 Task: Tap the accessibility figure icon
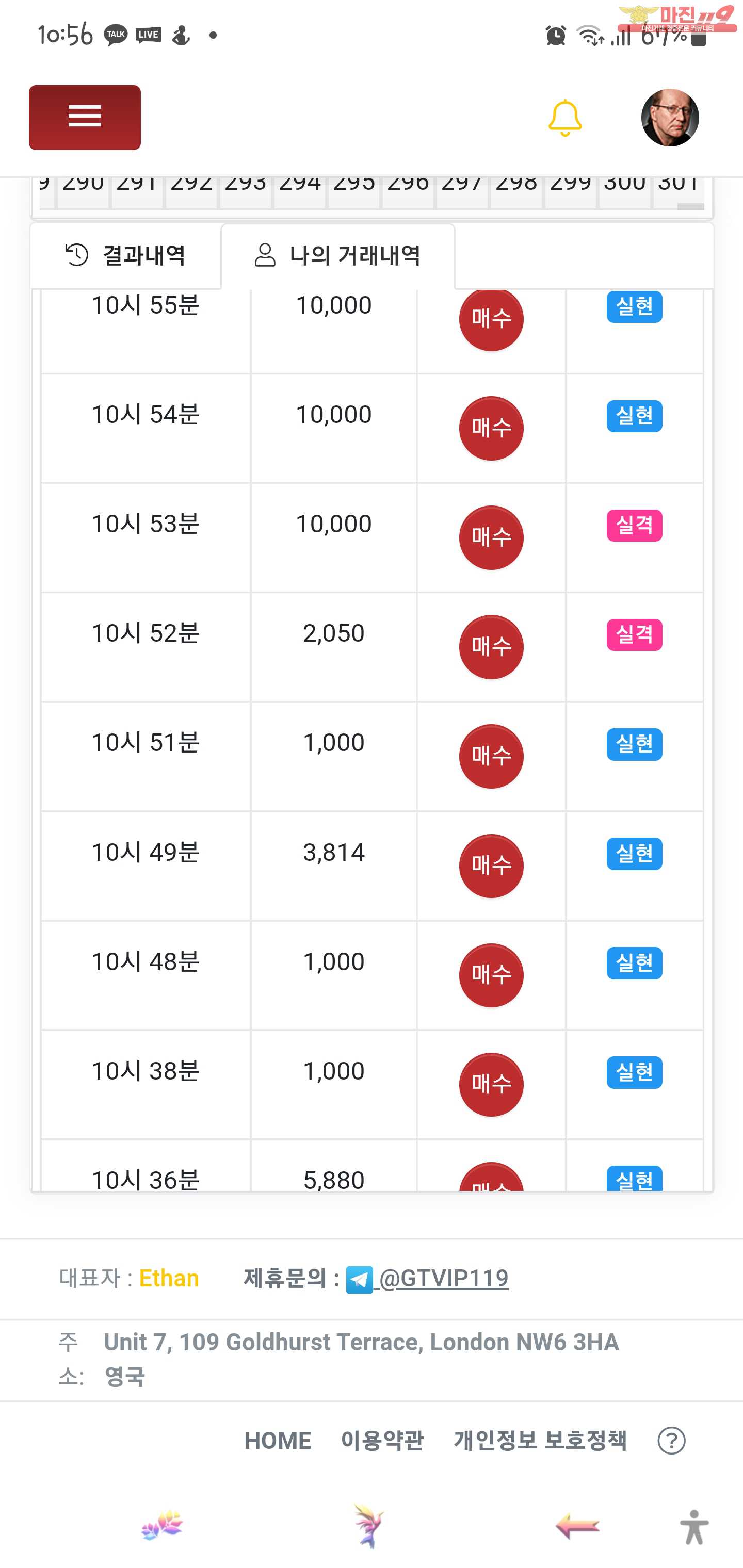[x=694, y=1527]
